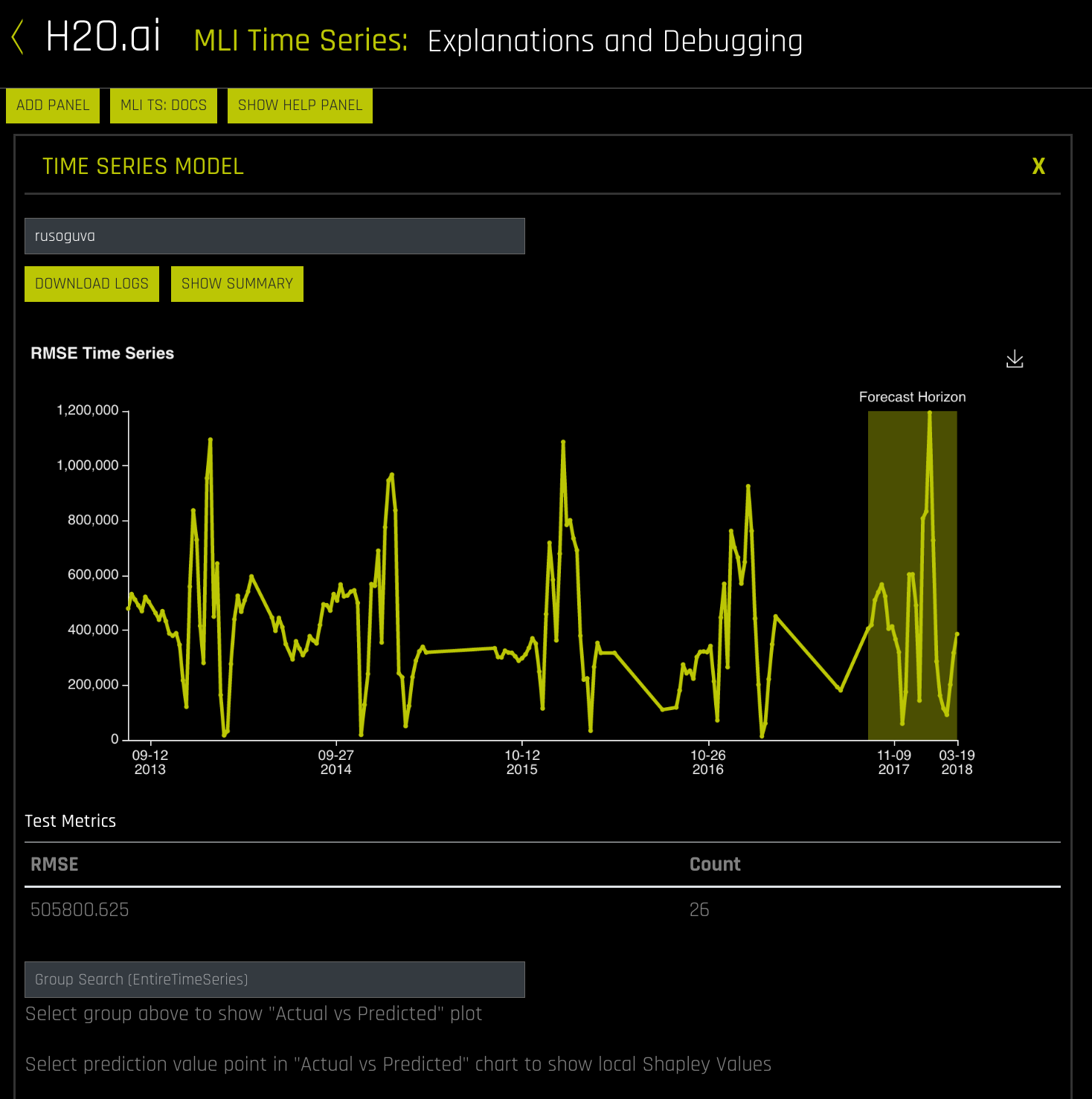Show the model summary

237,283
